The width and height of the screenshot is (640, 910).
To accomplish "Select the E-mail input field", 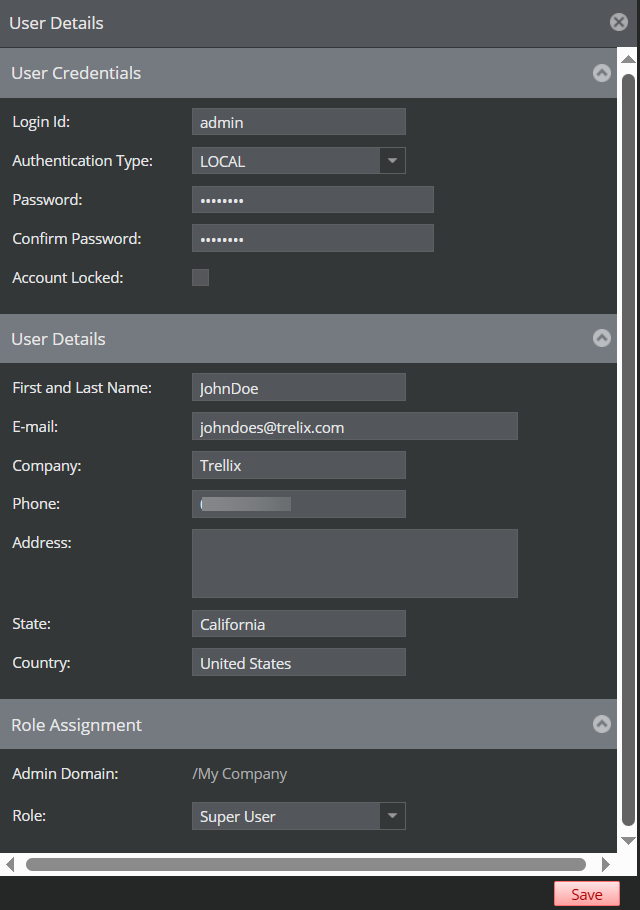I will click(355, 427).
